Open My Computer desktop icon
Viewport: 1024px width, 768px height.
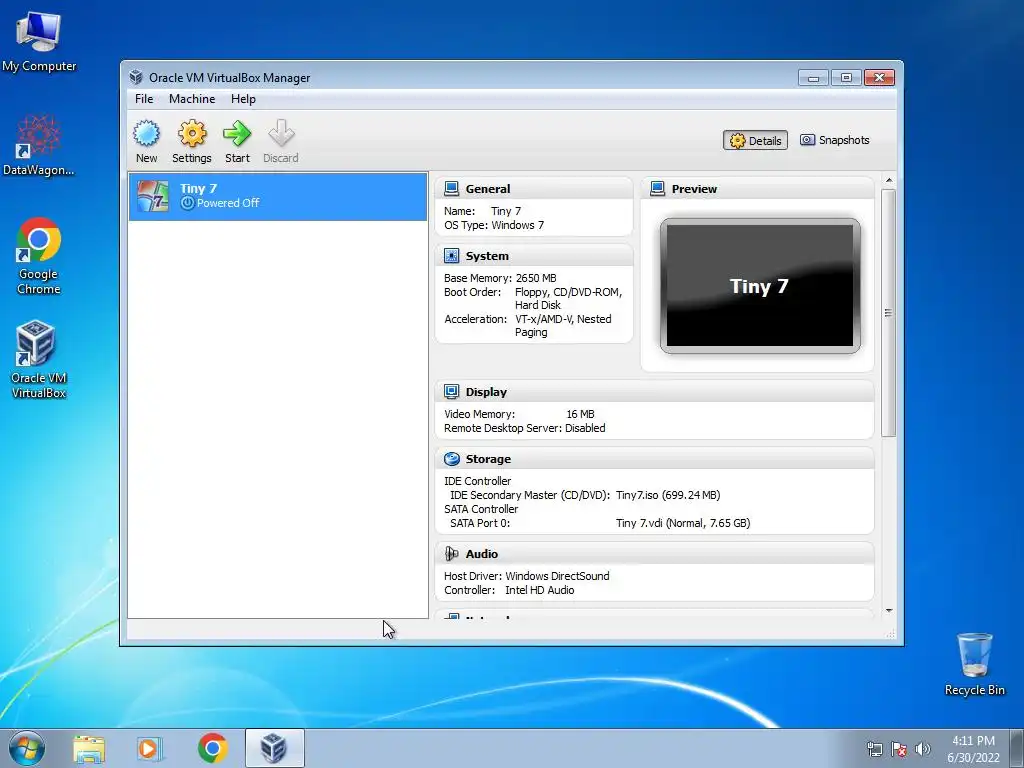39,41
